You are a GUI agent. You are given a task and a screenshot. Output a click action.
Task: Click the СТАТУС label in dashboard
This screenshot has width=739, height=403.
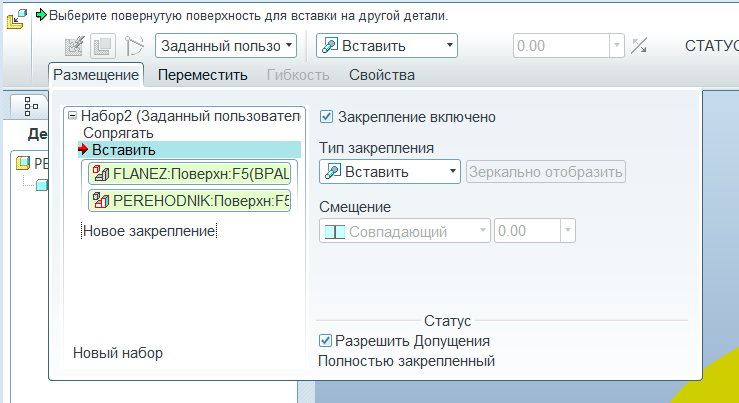point(711,46)
